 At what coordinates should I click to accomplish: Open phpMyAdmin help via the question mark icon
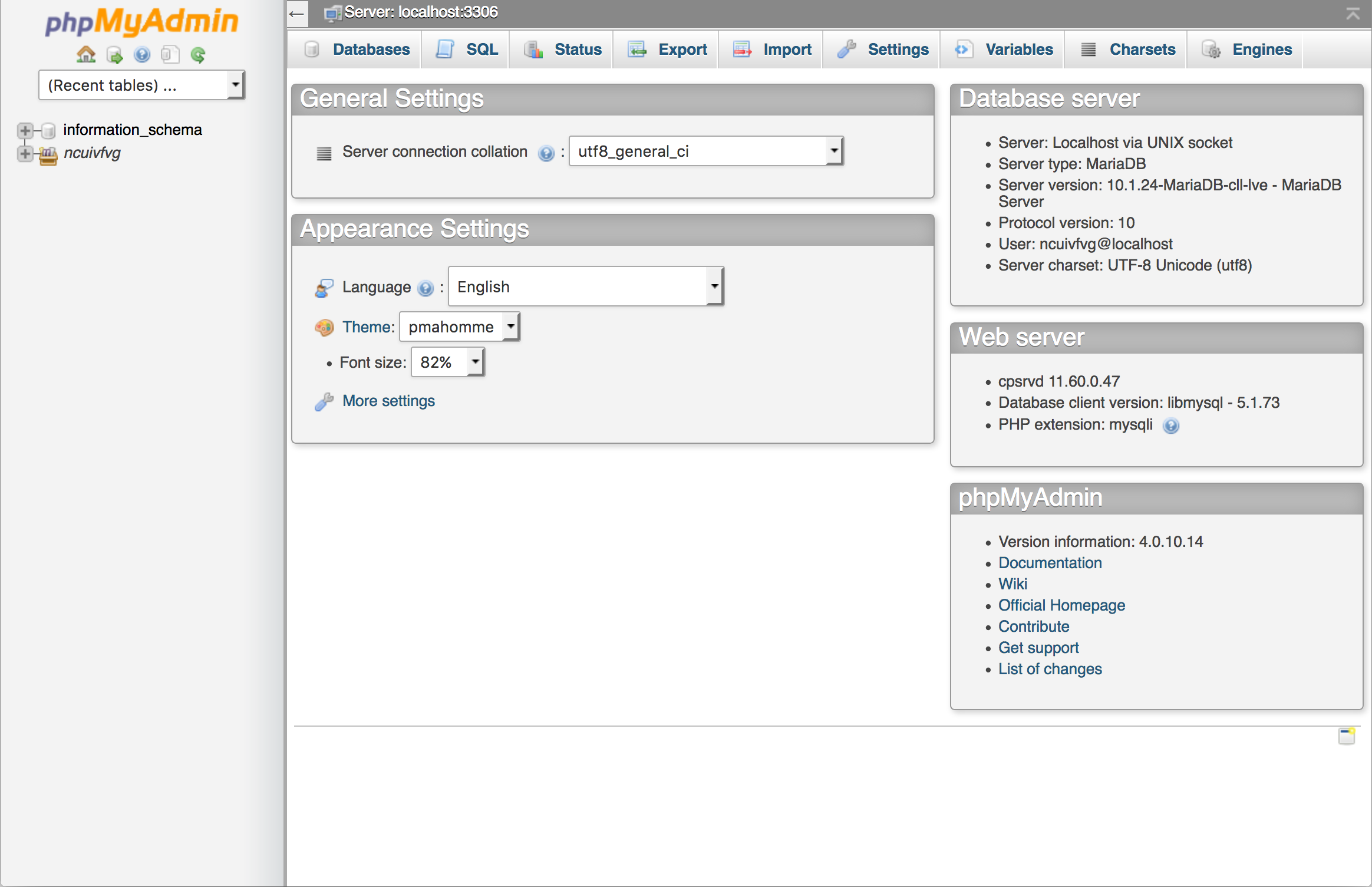[142, 54]
